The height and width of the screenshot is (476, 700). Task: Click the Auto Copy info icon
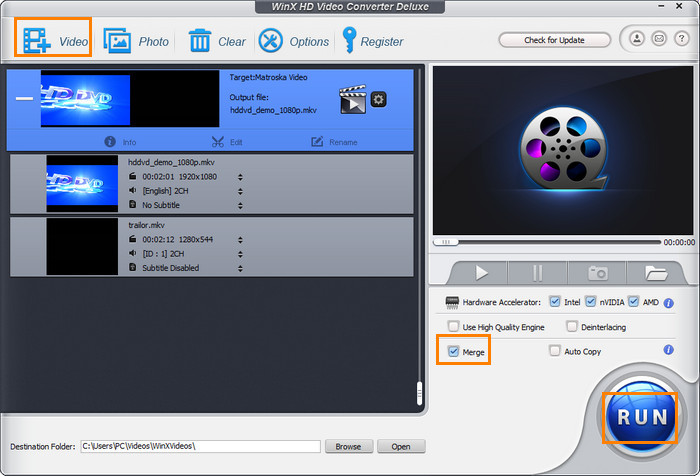(668, 350)
